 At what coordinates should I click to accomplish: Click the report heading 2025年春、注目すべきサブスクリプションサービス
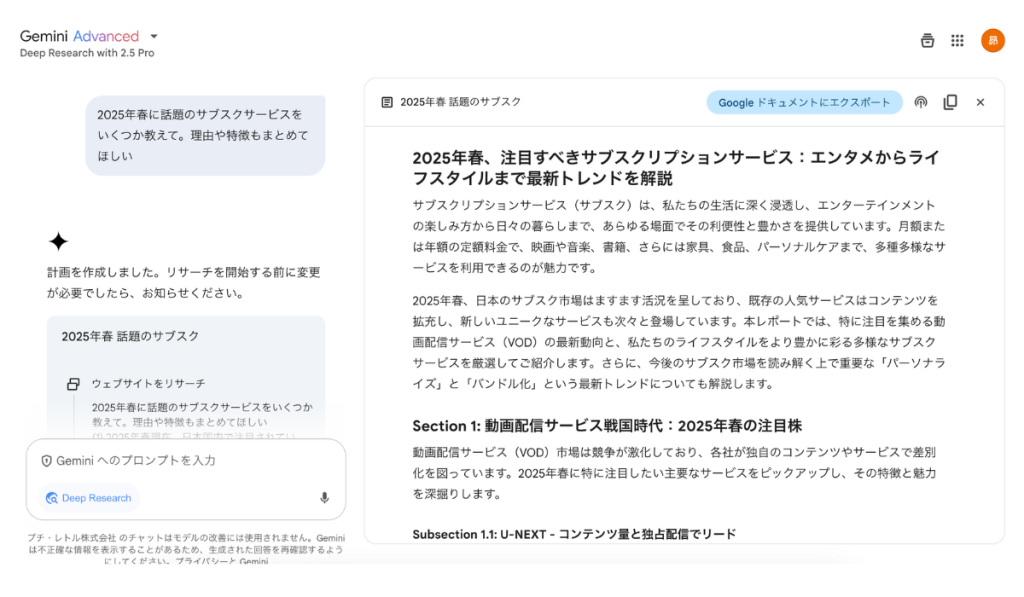pyautogui.click(x=676, y=168)
